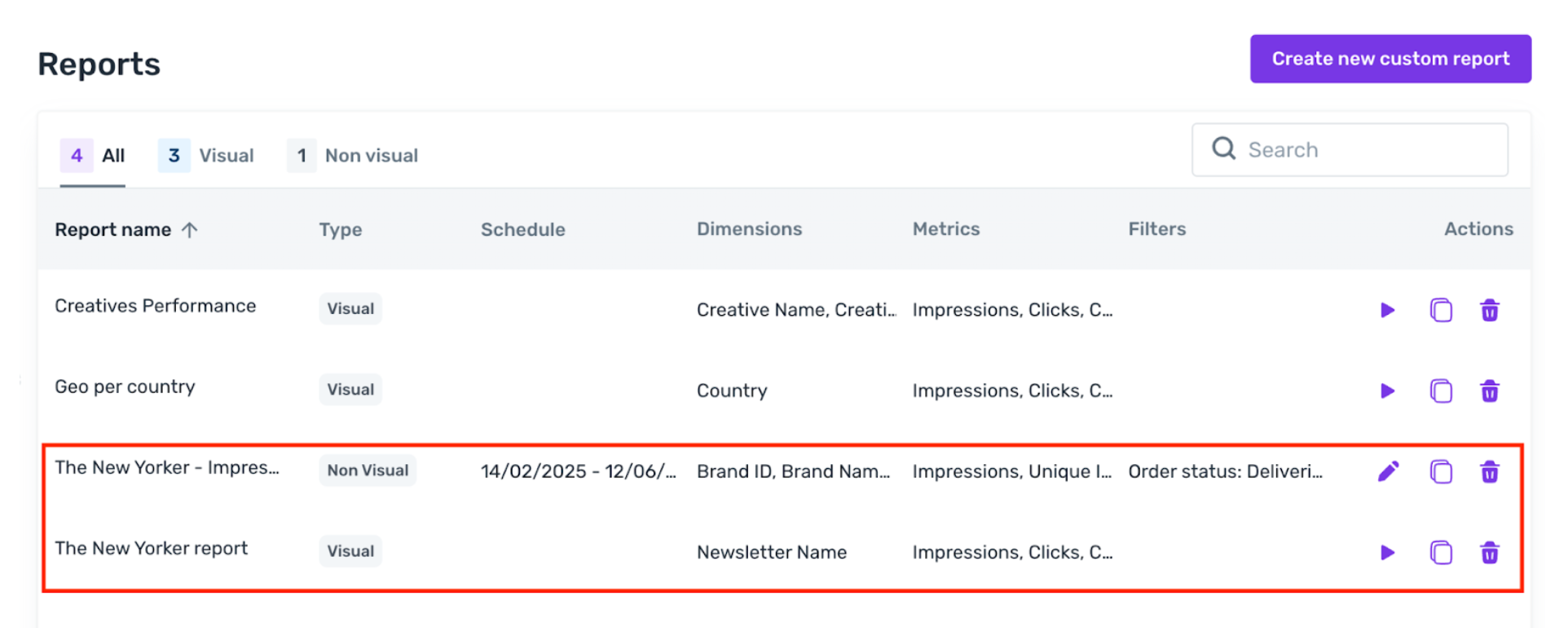The width and height of the screenshot is (1568, 628).
Task: Edit The New Yorker - Impres... report
Action: click(1388, 471)
